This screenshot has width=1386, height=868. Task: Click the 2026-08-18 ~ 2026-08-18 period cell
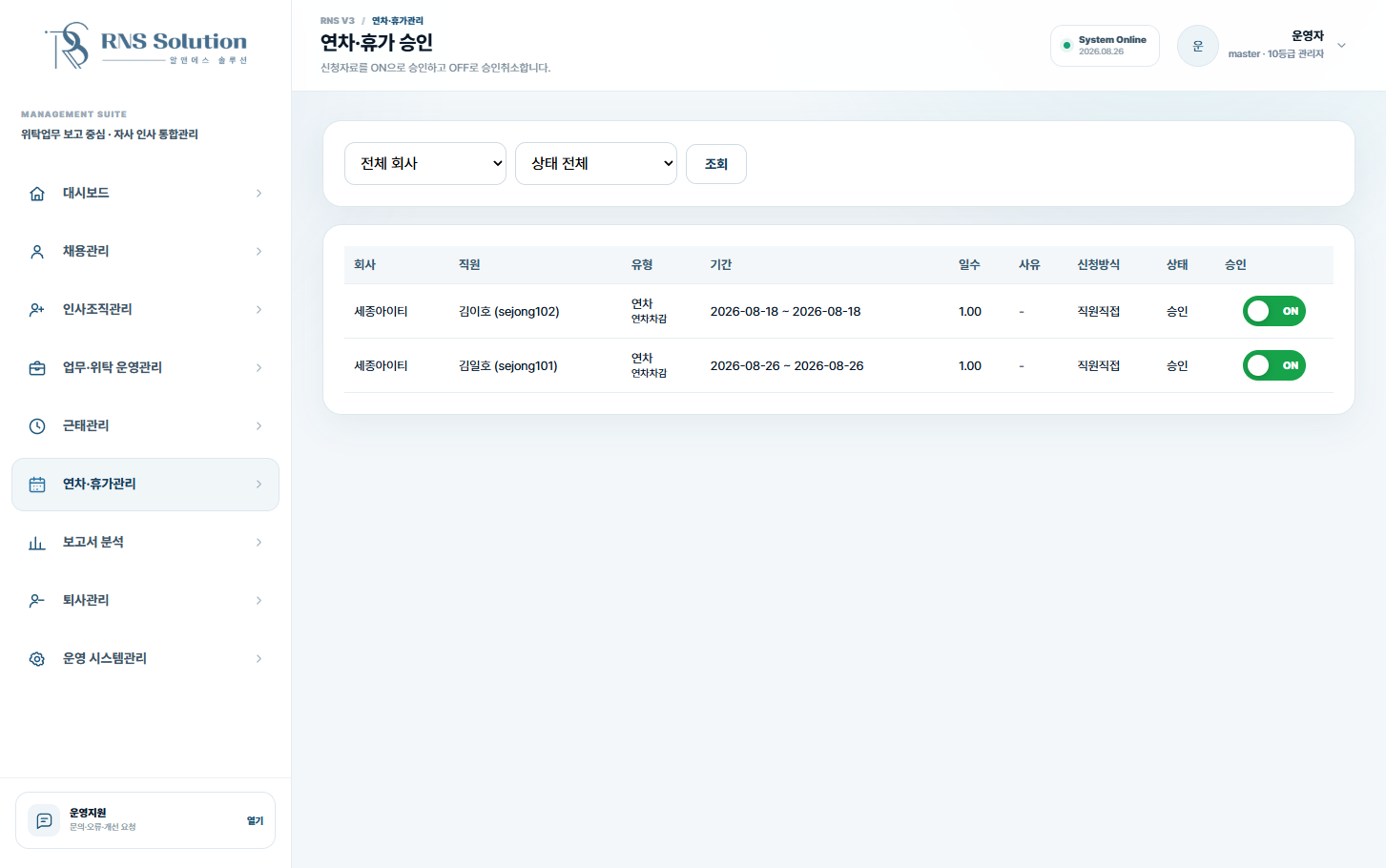tap(786, 312)
